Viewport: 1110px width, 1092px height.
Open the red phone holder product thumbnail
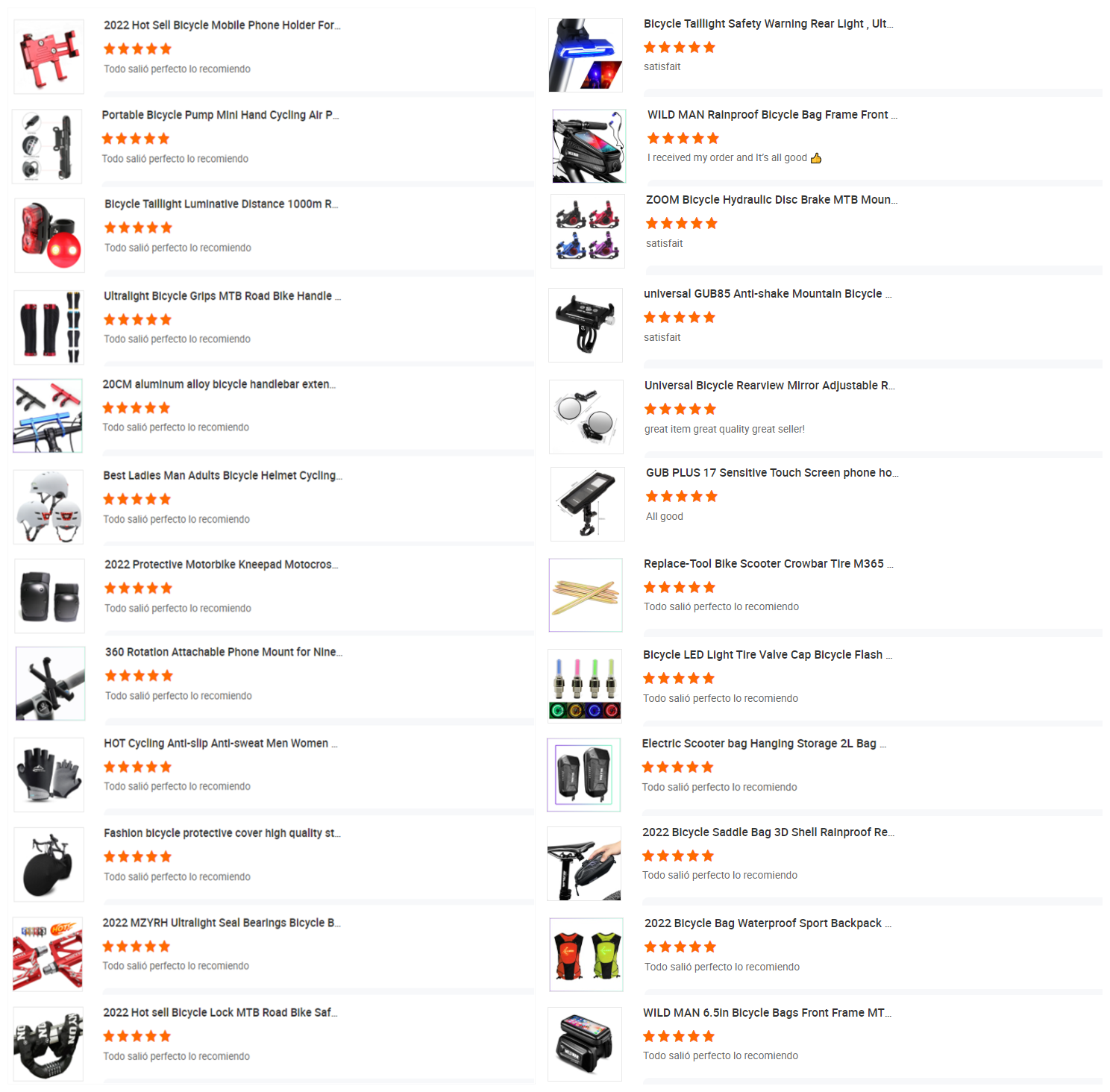pyautogui.click(x=48, y=57)
